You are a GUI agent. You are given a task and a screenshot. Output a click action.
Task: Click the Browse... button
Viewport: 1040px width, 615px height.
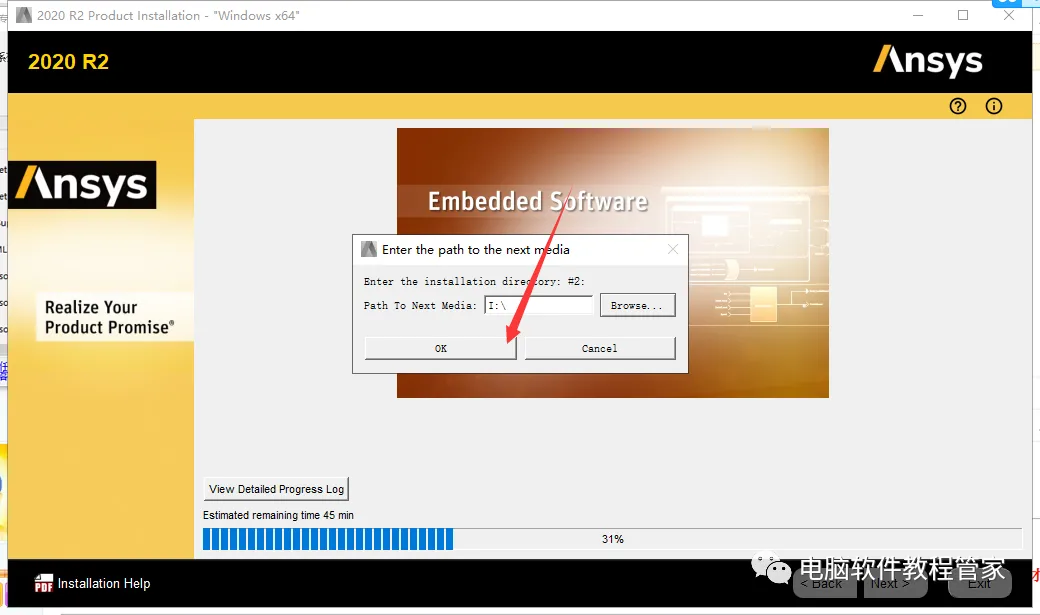(x=637, y=305)
